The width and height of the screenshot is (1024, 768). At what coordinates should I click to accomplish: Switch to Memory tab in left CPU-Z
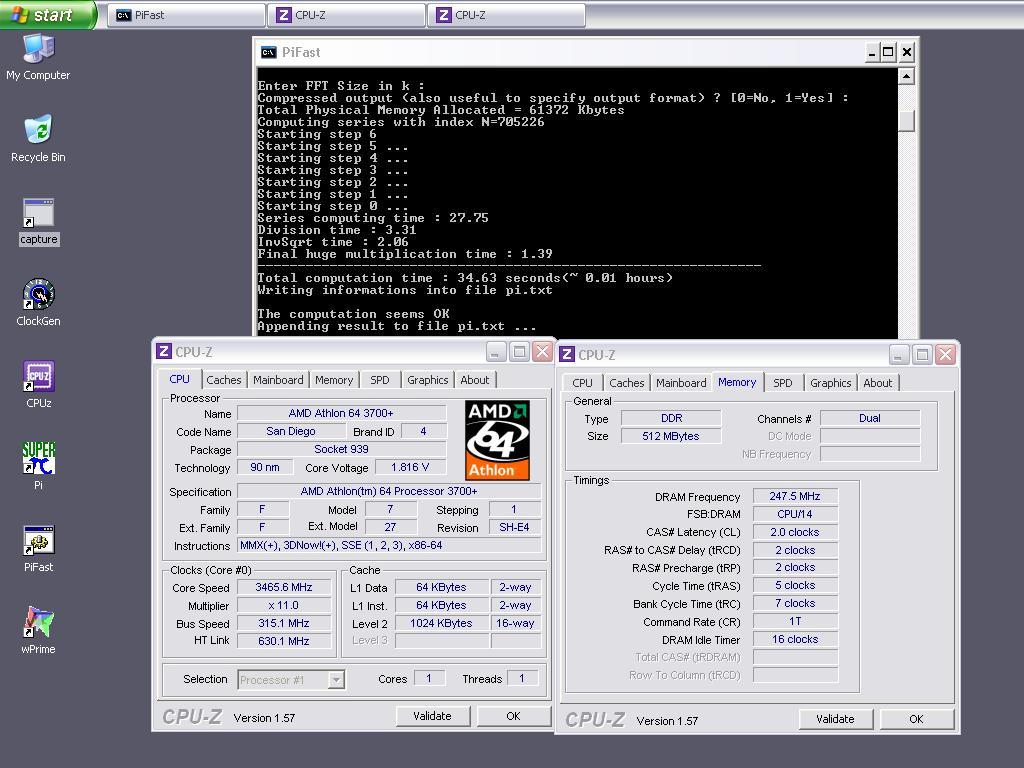click(x=334, y=380)
